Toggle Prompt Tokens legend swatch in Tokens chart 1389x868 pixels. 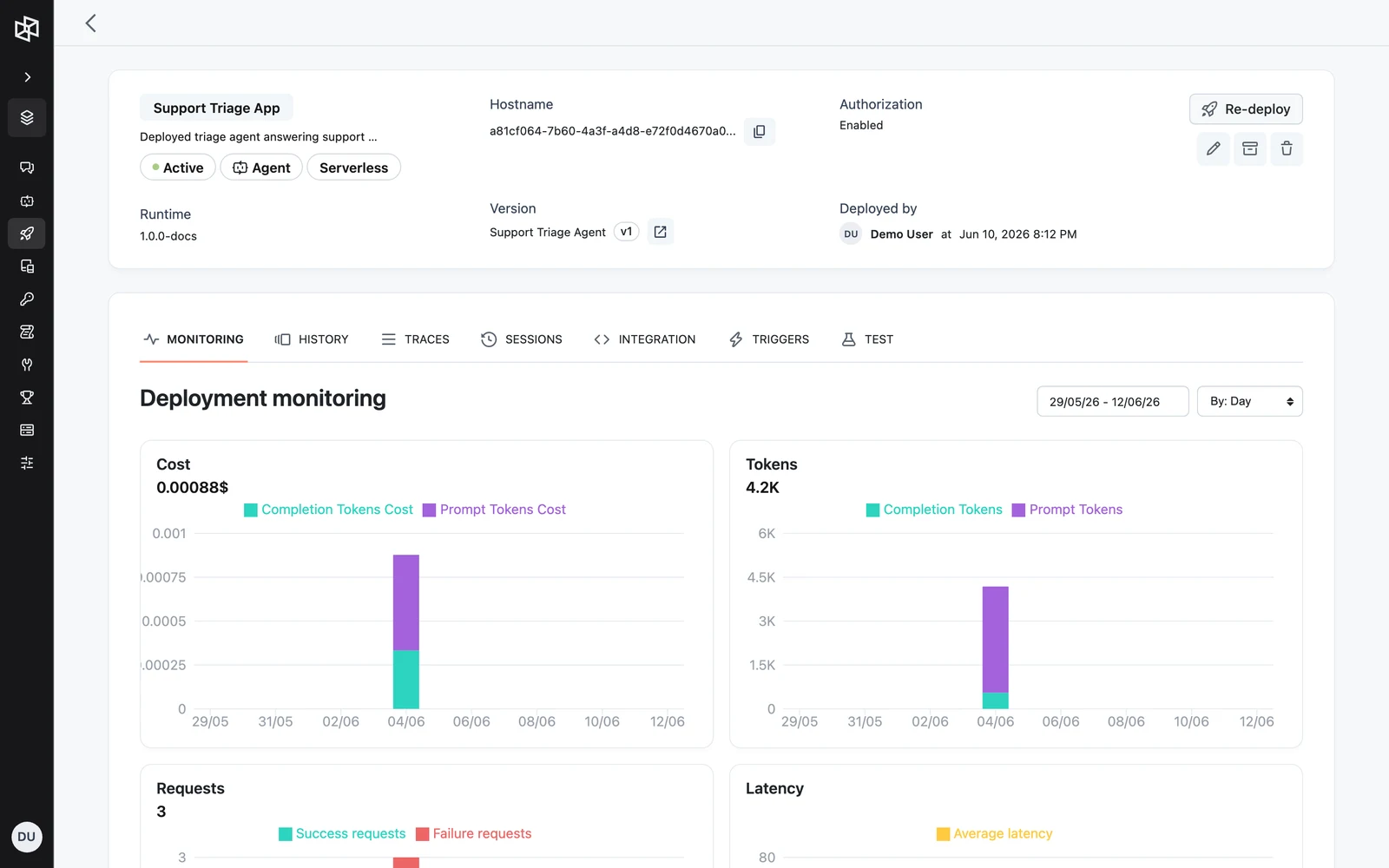[1019, 510]
